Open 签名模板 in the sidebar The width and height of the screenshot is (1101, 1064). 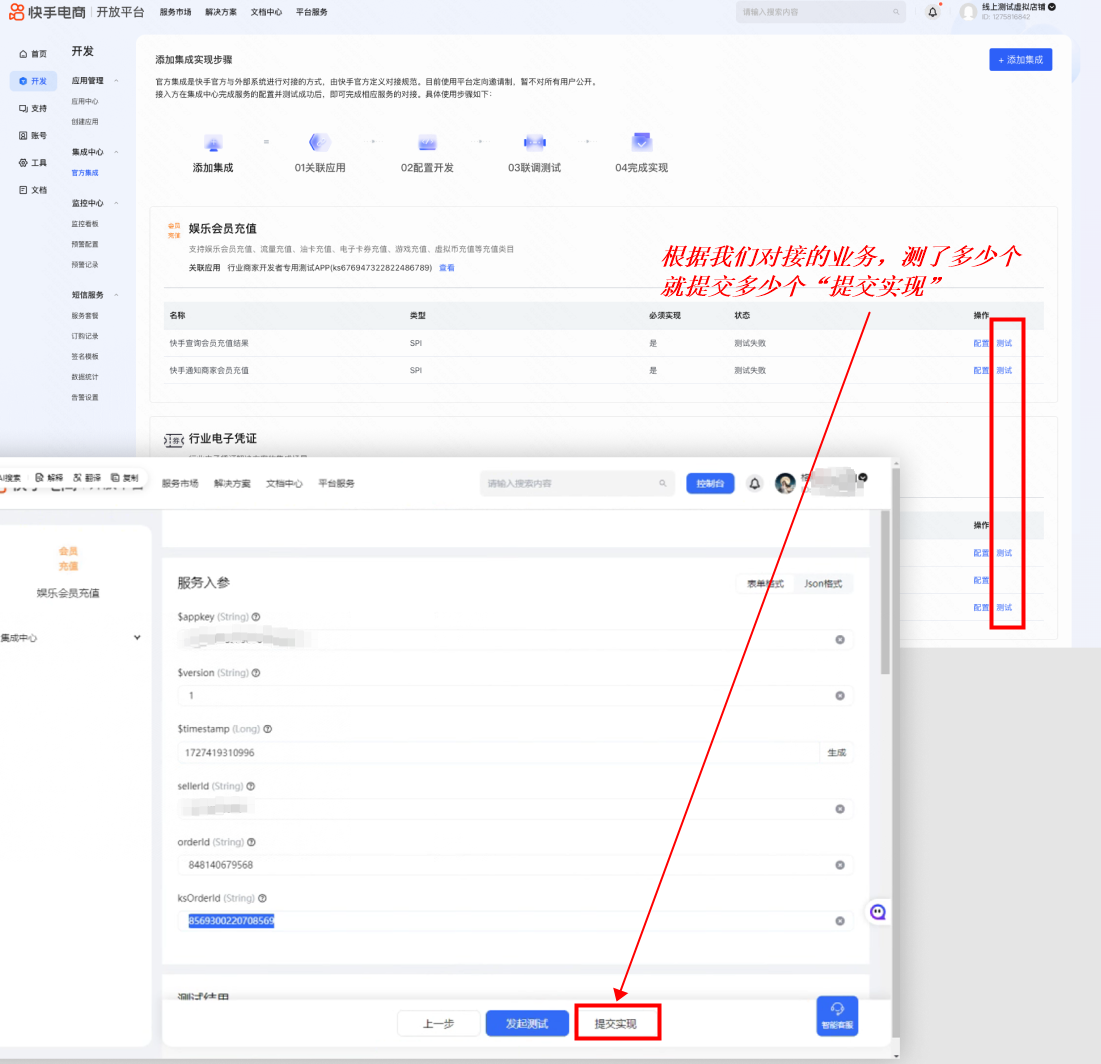tap(85, 357)
